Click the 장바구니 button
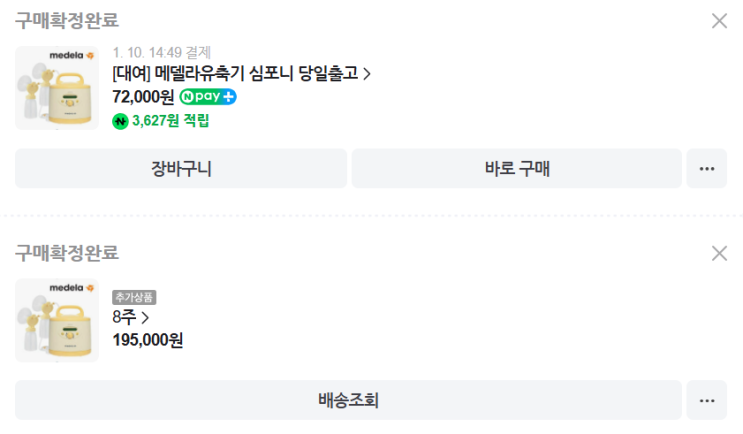 tap(181, 169)
